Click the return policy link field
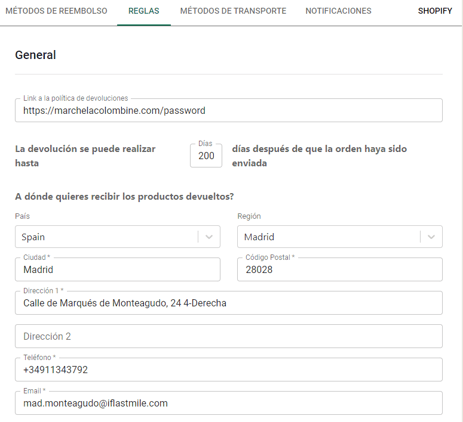The height and width of the screenshot is (422, 463). coord(229,110)
